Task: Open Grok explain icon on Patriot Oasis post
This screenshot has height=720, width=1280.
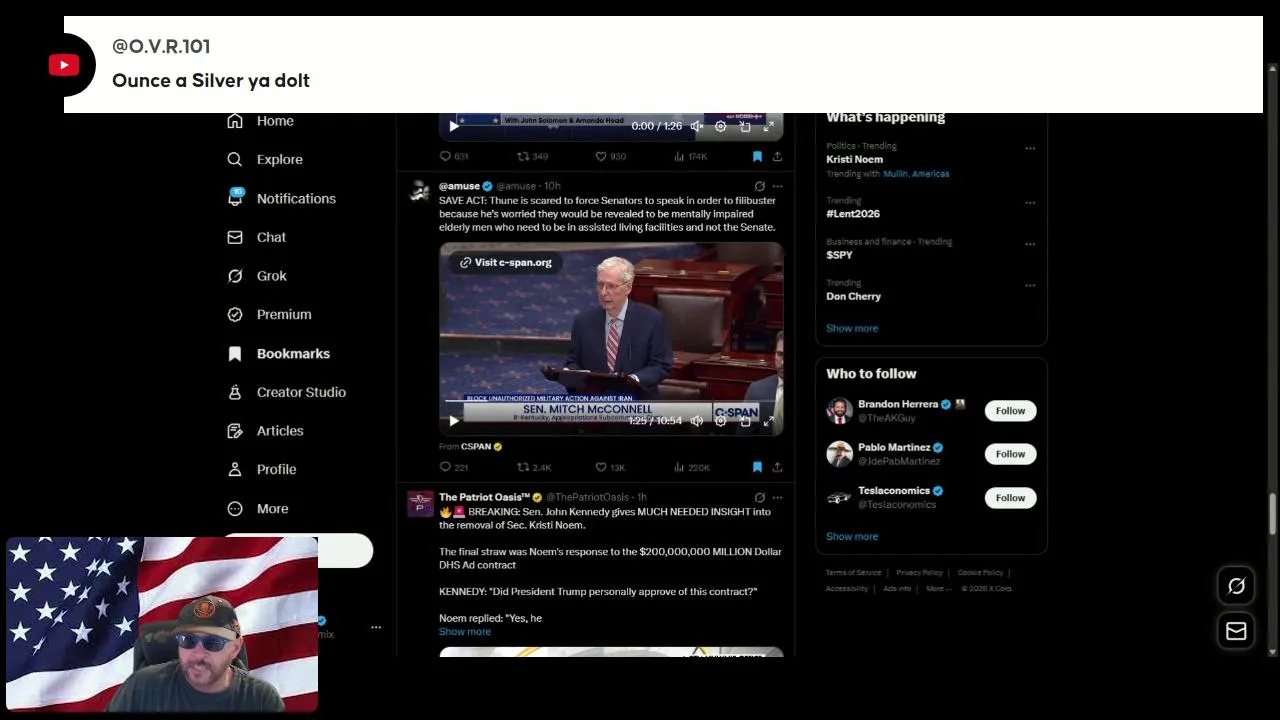Action: (x=760, y=497)
